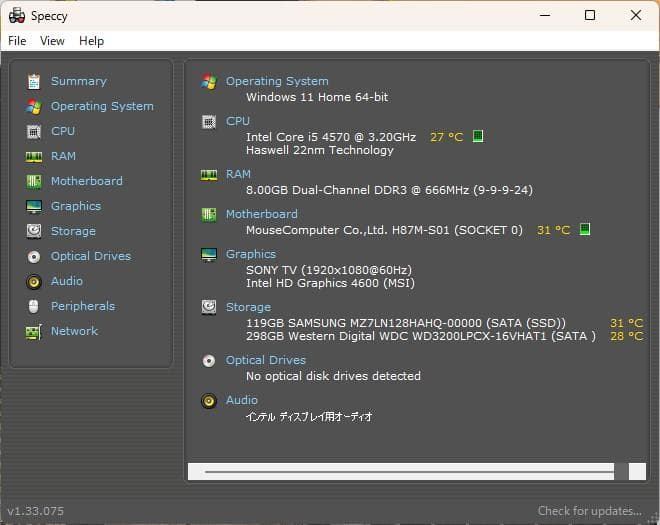Click the Motherboard heading link in summary
This screenshot has width=660, height=525.
pyautogui.click(x=262, y=214)
